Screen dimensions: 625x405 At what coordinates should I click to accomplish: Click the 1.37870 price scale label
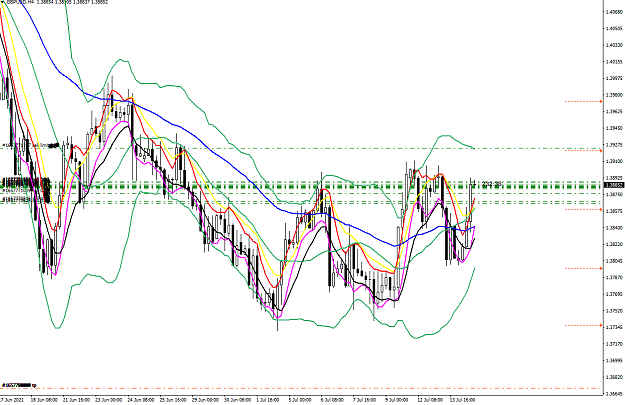pyautogui.click(x=614, y=277)
